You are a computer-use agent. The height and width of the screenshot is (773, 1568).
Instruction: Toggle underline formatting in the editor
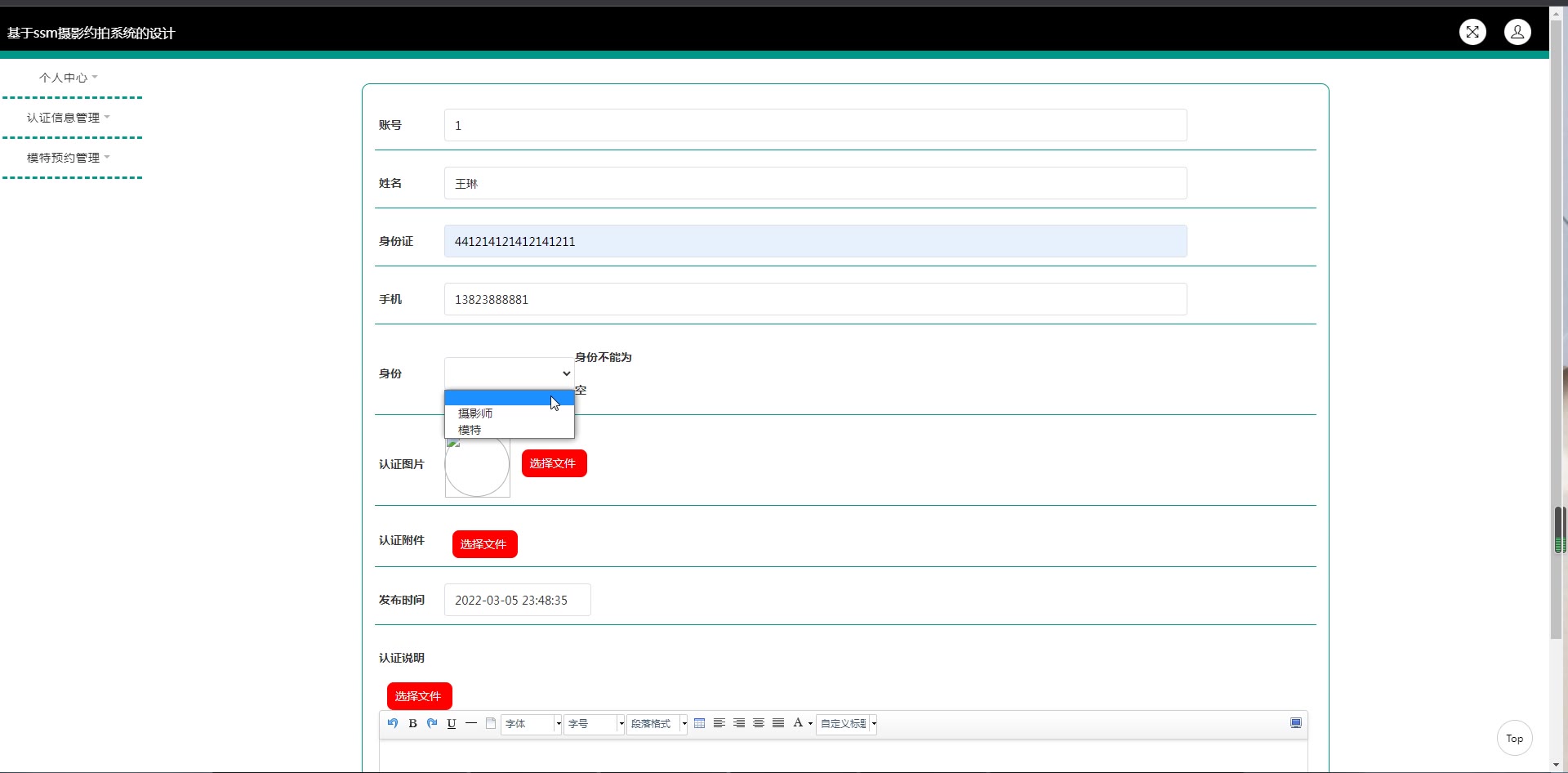(x=452, y=723)
